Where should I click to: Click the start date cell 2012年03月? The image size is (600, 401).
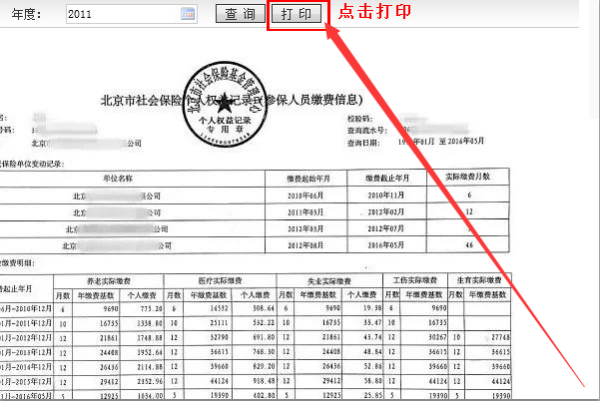pyautogui.click(x=305, y=229)
